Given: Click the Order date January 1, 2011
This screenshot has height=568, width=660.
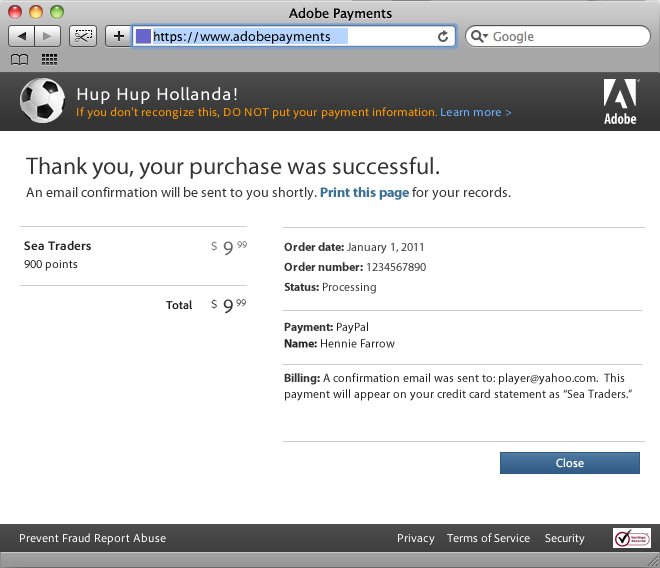Looking at the screenshot, I should coord(354,247).
